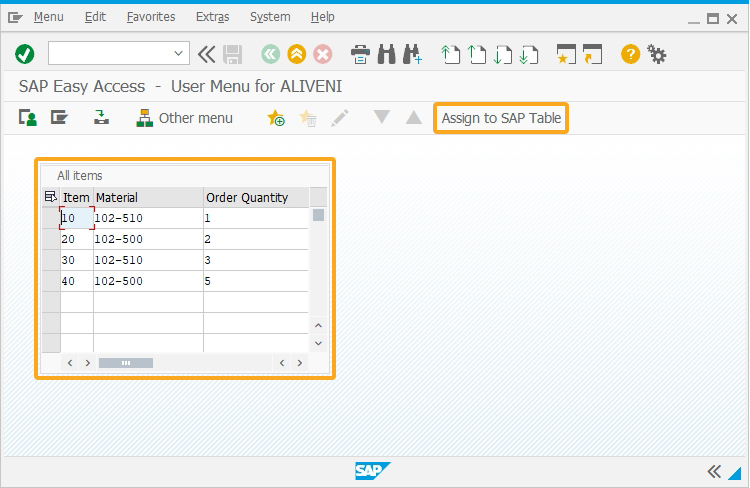Viewport: 750px width, 488px height.
Task: Click Delete Favorites star trash icon
Action: (x=308, y=118)
